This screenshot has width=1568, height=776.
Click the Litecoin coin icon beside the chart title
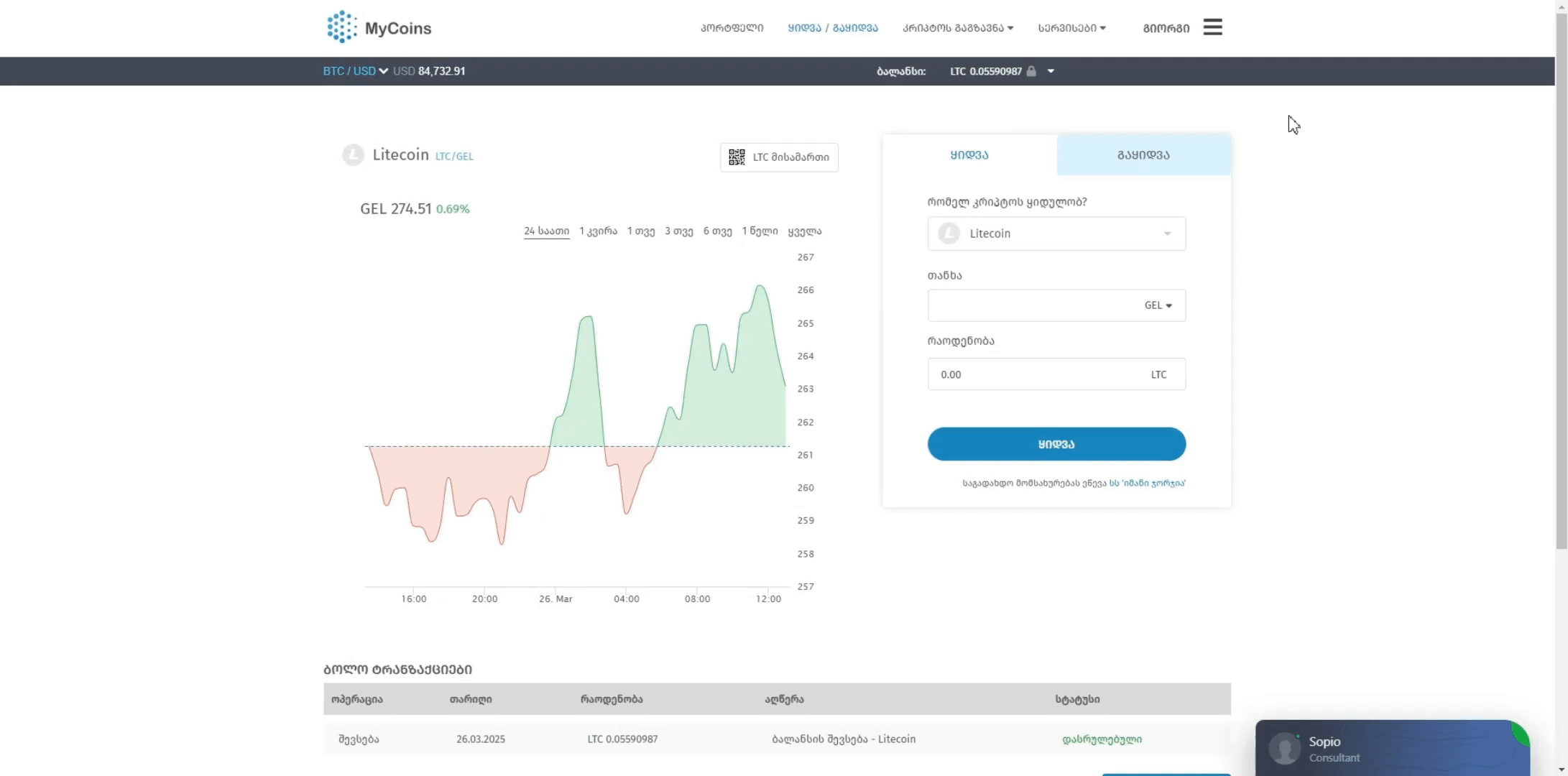[x=353, y=155]
